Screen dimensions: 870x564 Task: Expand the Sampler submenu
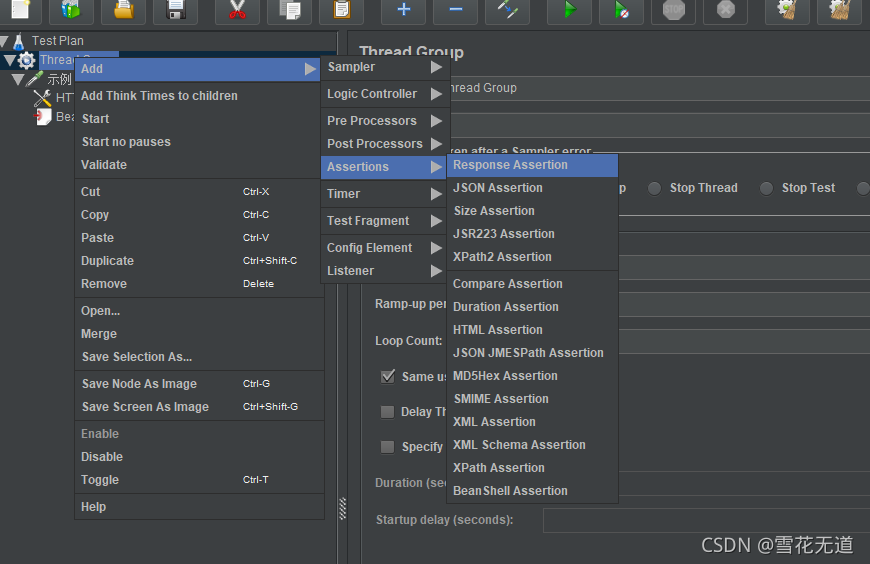coord(385,67)
